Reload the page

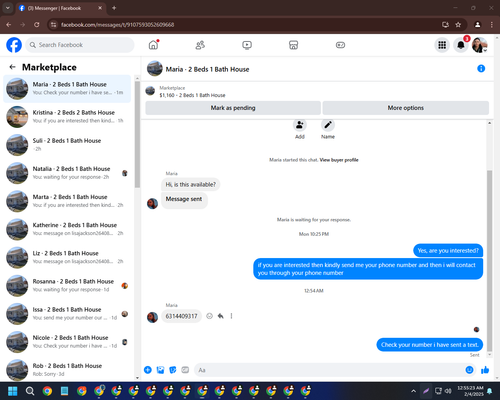pyautogui.click(x=37, y=25)
